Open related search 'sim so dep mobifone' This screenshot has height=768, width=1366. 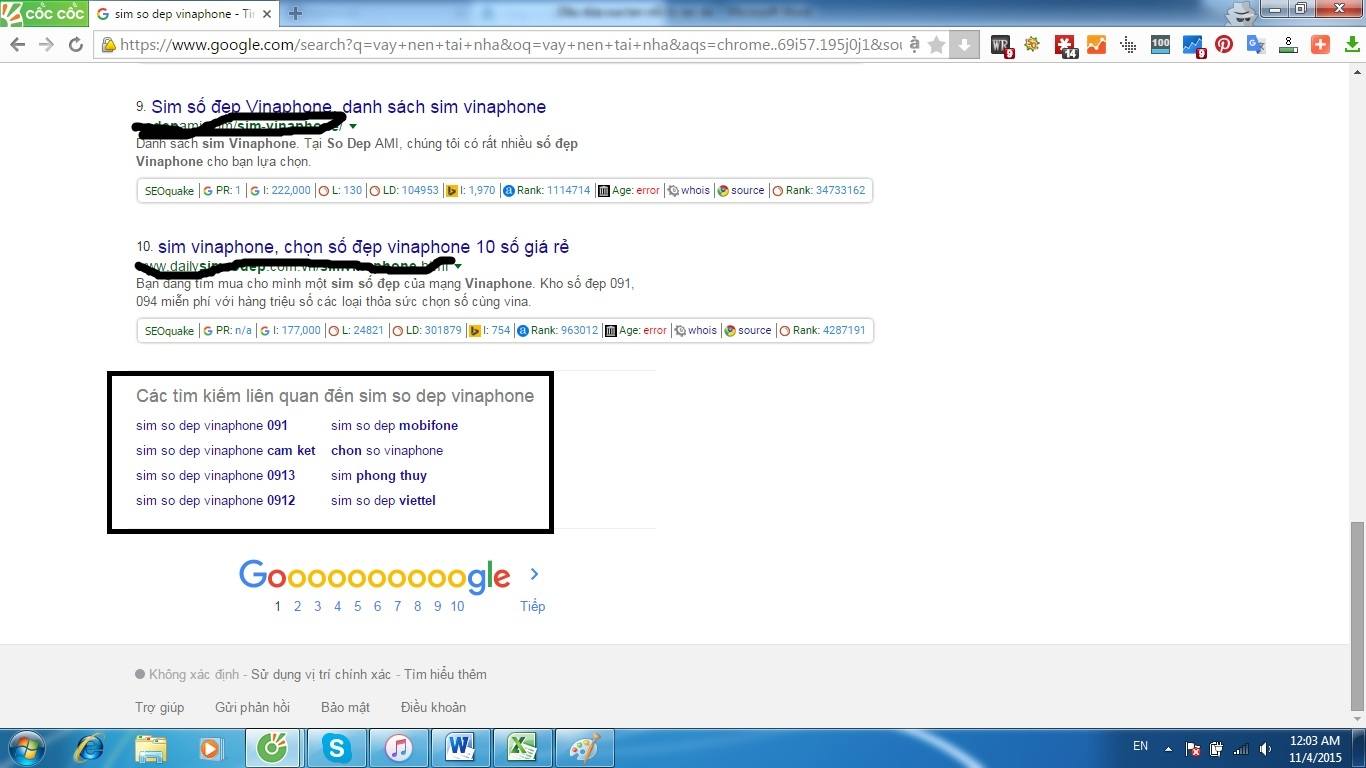pos(394,425)
